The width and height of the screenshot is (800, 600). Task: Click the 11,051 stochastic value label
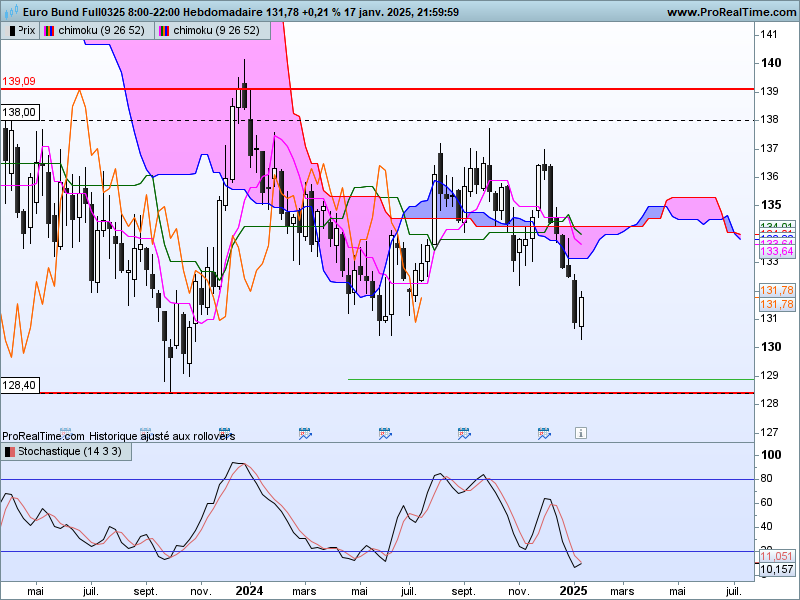tap(777, 556)
